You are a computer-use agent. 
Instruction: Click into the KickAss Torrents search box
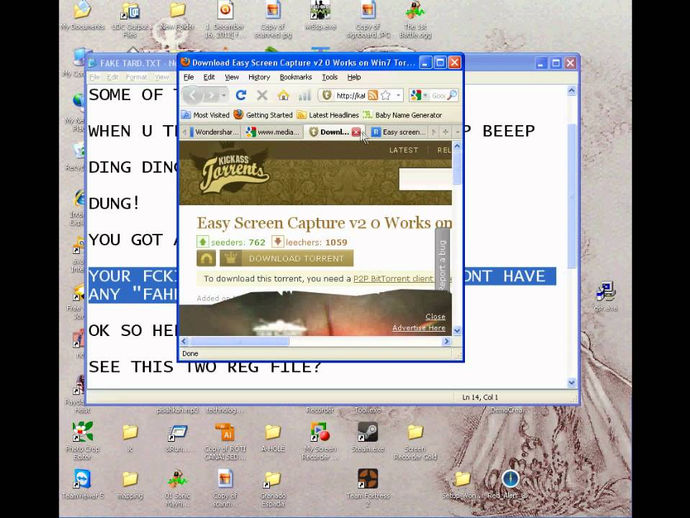pos(425,180)
